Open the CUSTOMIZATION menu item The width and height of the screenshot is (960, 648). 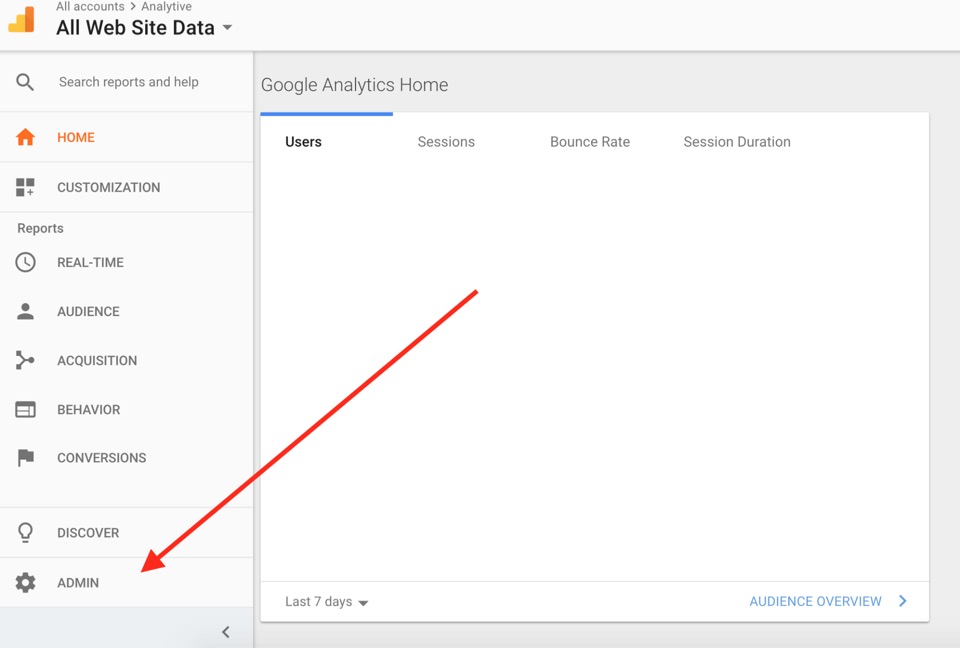(126, 187)
